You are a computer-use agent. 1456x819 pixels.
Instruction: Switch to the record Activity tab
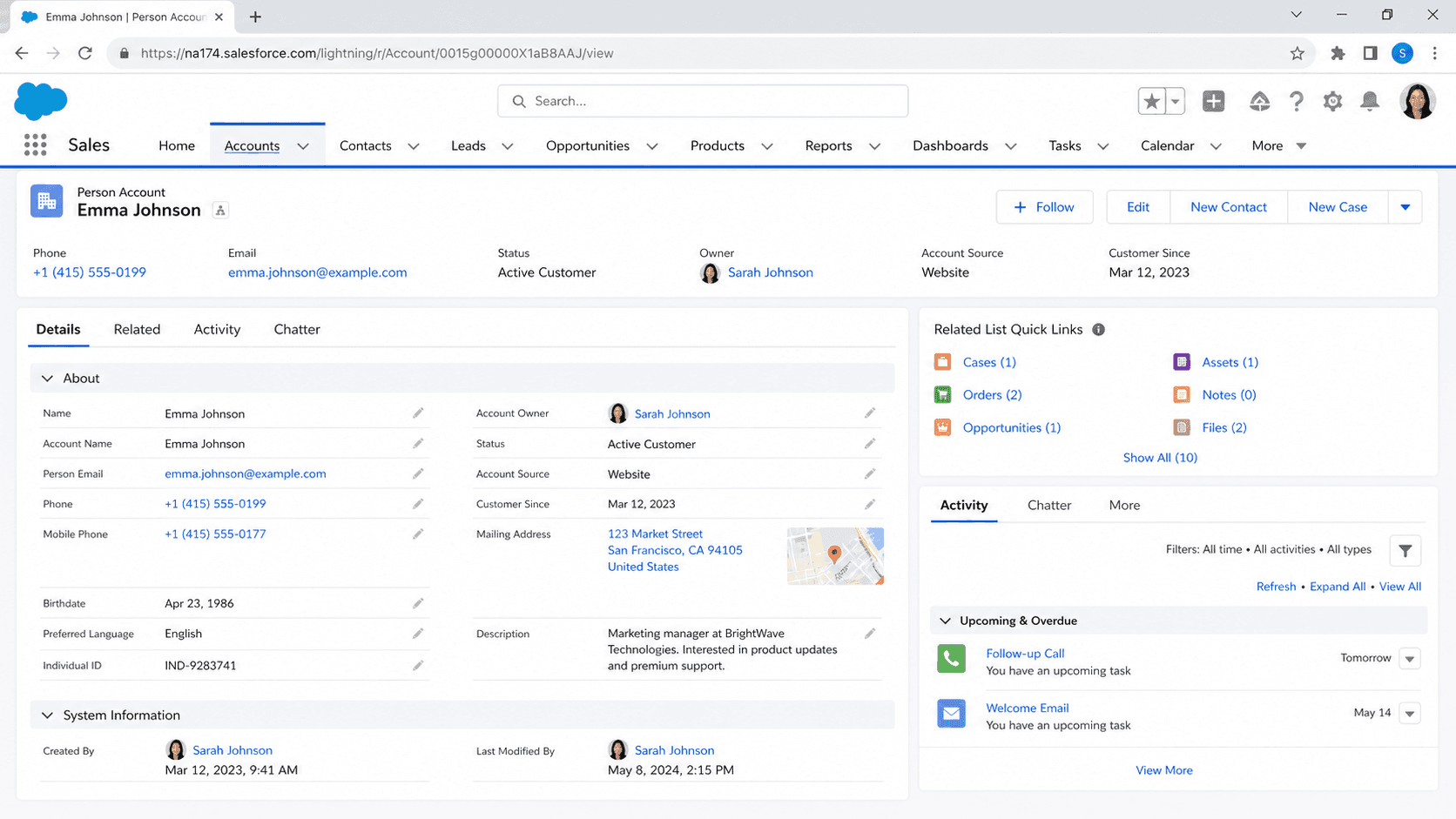tap(217, 330)
